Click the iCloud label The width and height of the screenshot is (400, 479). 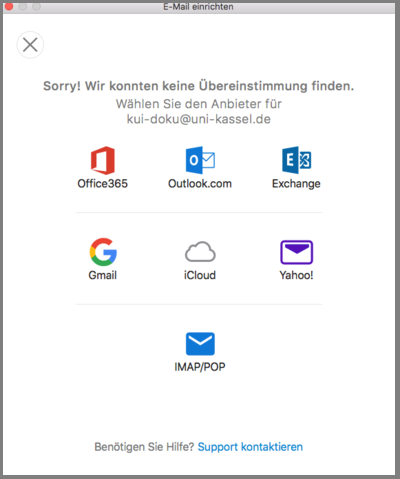pyautogui.click(x=200, y=275)
